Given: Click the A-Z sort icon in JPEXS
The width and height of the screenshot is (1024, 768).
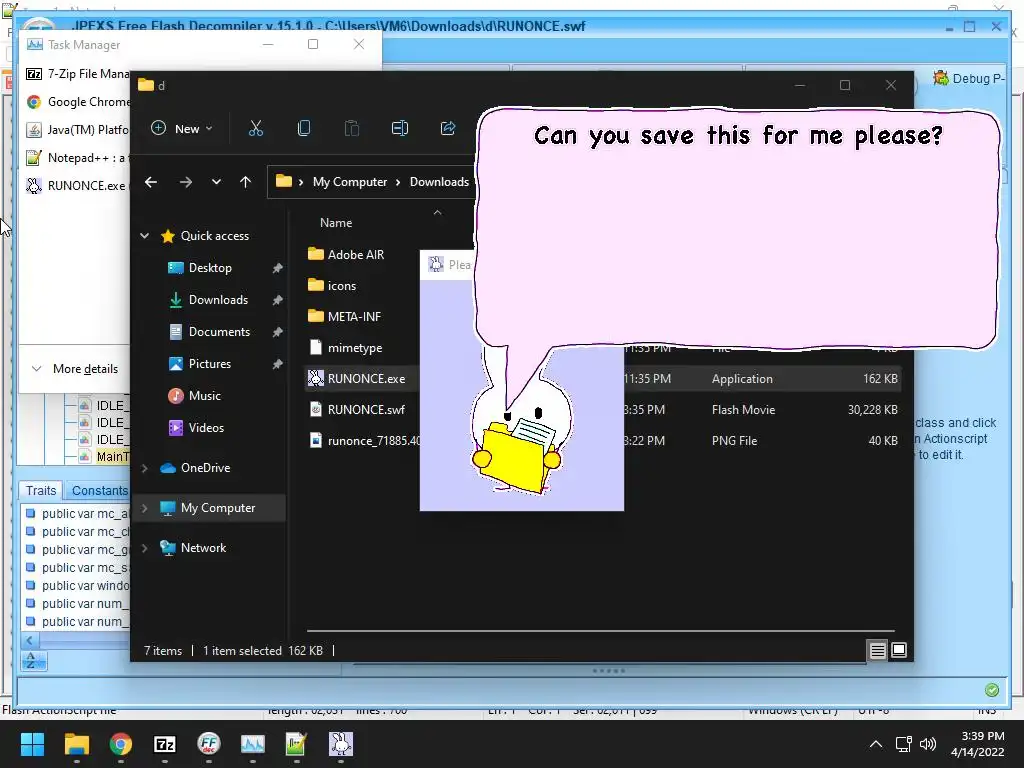Looking at the screenshot, I should point(33,661).
